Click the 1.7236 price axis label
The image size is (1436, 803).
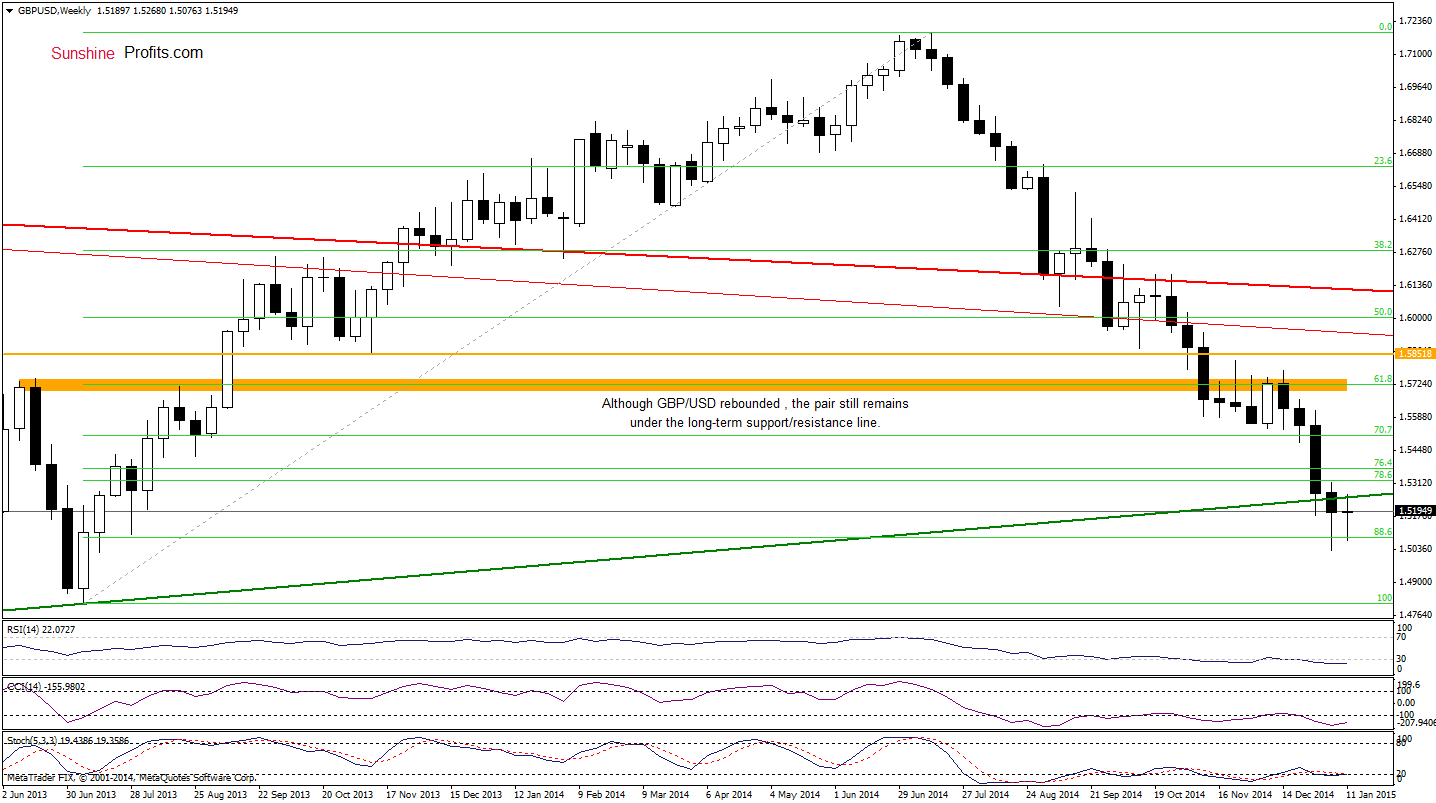1416,21
